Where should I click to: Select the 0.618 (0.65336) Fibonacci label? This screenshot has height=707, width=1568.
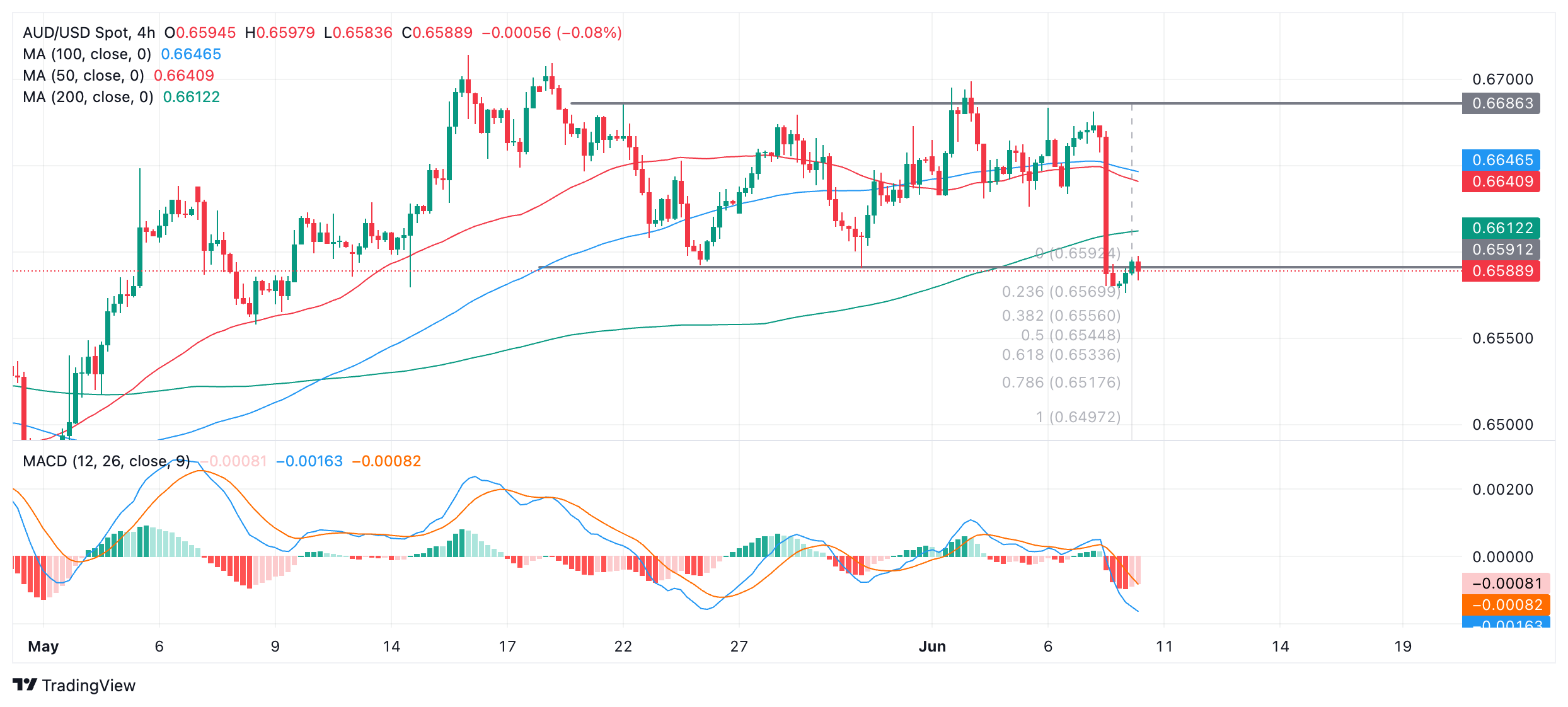point(1061,355)
